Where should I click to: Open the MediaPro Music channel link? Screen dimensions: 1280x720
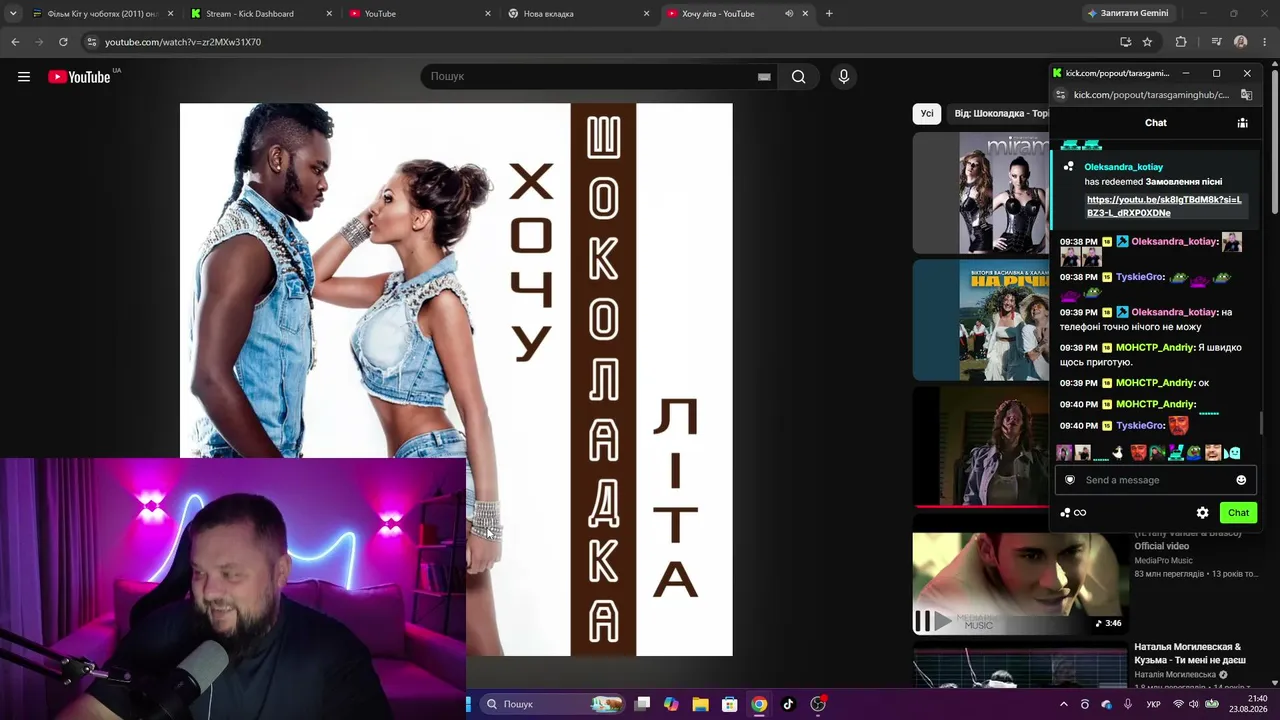1163,560
